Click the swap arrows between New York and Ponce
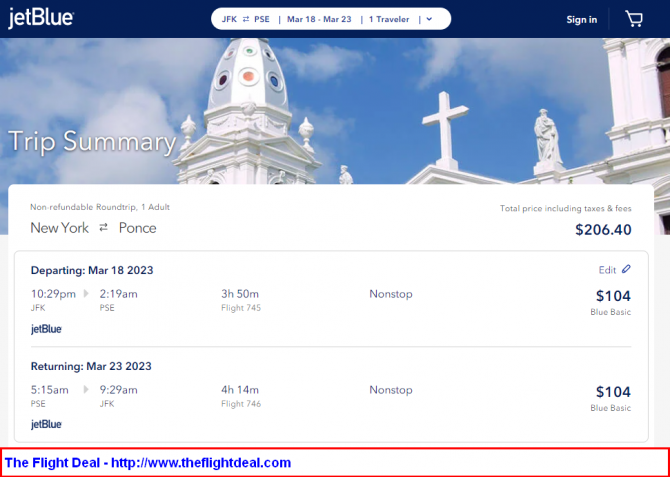This screenshot has width=670, height=477. [x=103, y=228]
